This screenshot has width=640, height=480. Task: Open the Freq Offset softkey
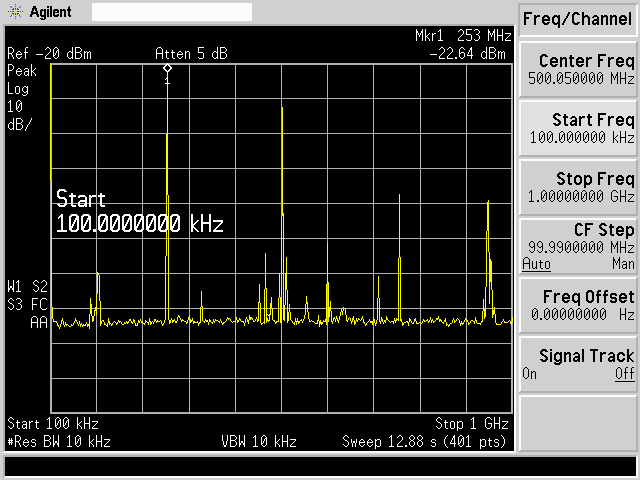pos(578,306)
